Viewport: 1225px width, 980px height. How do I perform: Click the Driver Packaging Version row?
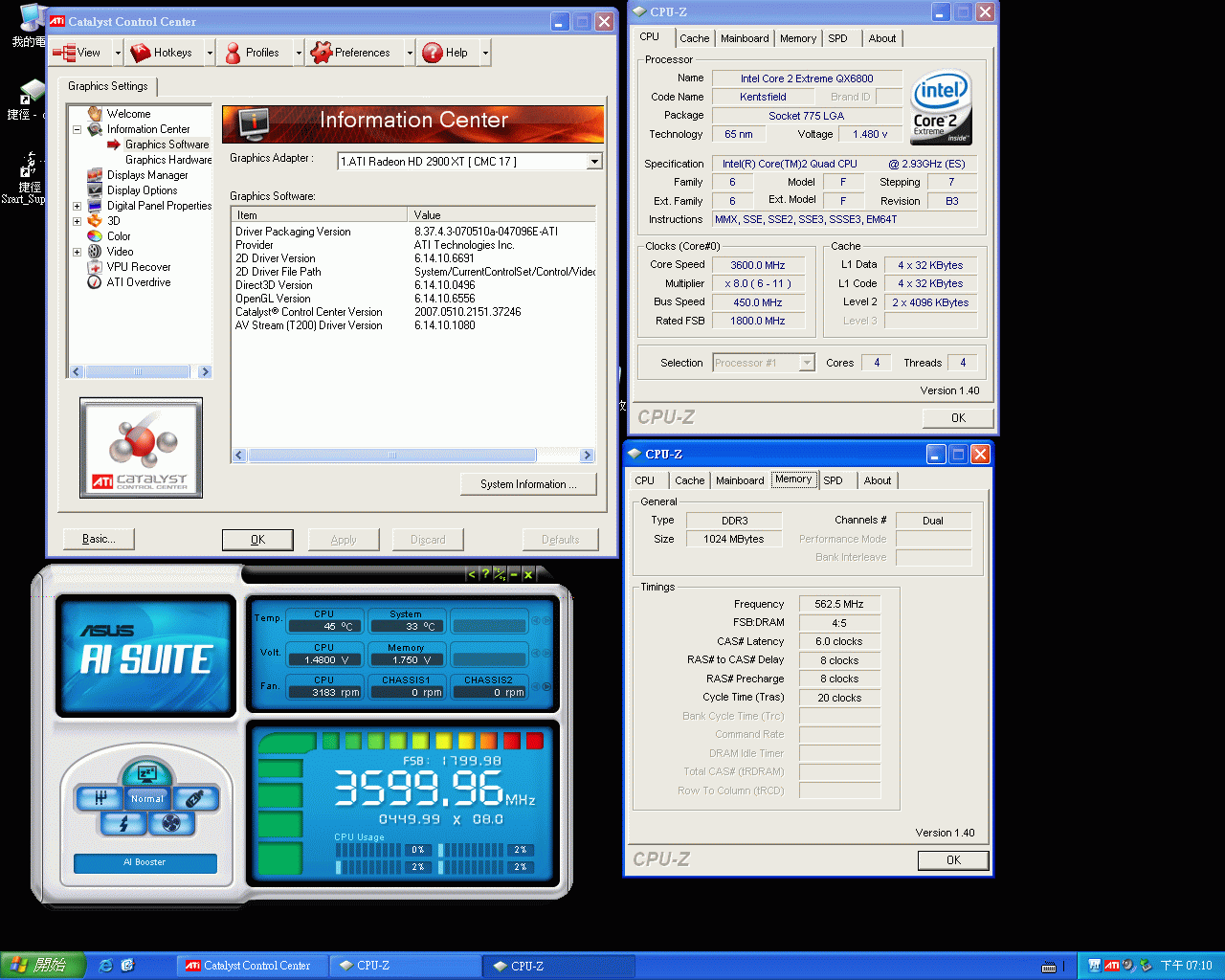[x=413, y=232]
